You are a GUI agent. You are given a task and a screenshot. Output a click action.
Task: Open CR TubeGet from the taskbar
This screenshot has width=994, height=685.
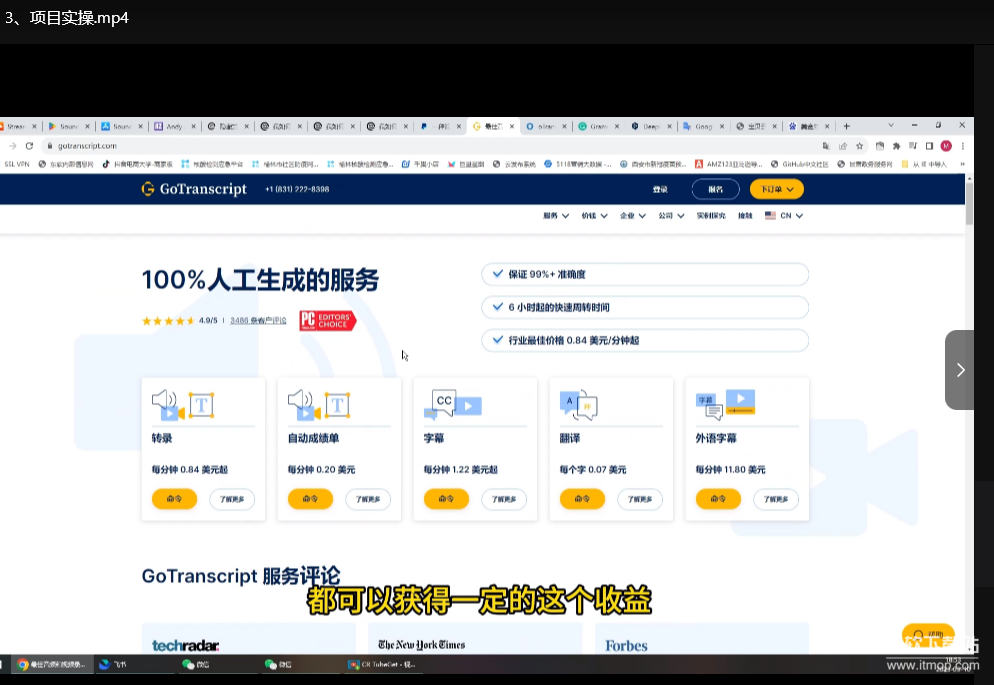[382, 664]
